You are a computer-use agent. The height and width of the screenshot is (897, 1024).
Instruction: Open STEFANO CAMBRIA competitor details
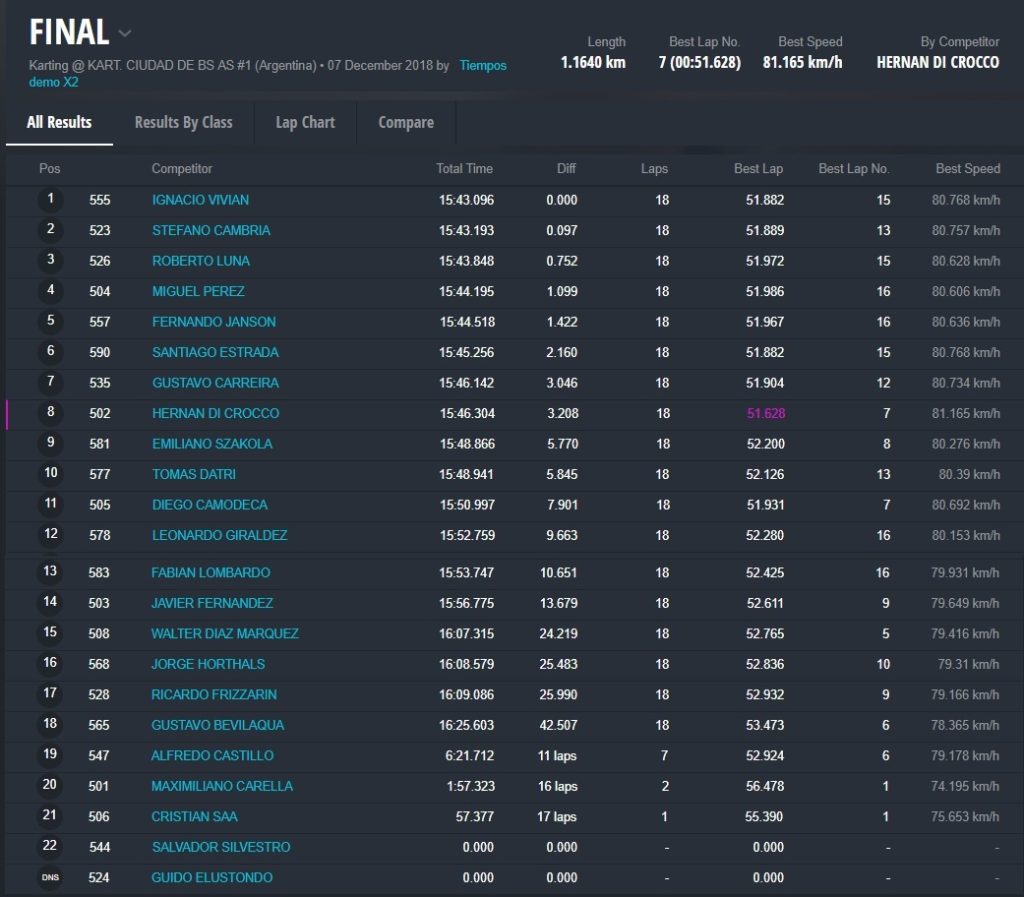point(211,230)
